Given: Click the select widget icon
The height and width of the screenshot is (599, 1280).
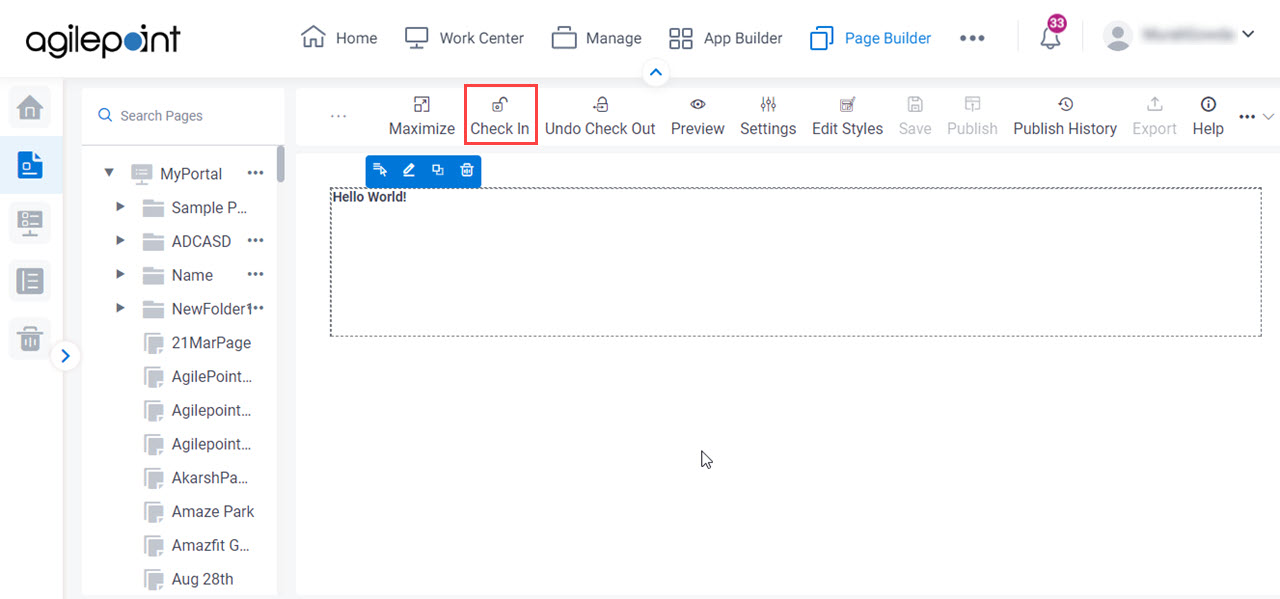Looking at the screenshot, I should pyautogui.click(x=380, y=170).
